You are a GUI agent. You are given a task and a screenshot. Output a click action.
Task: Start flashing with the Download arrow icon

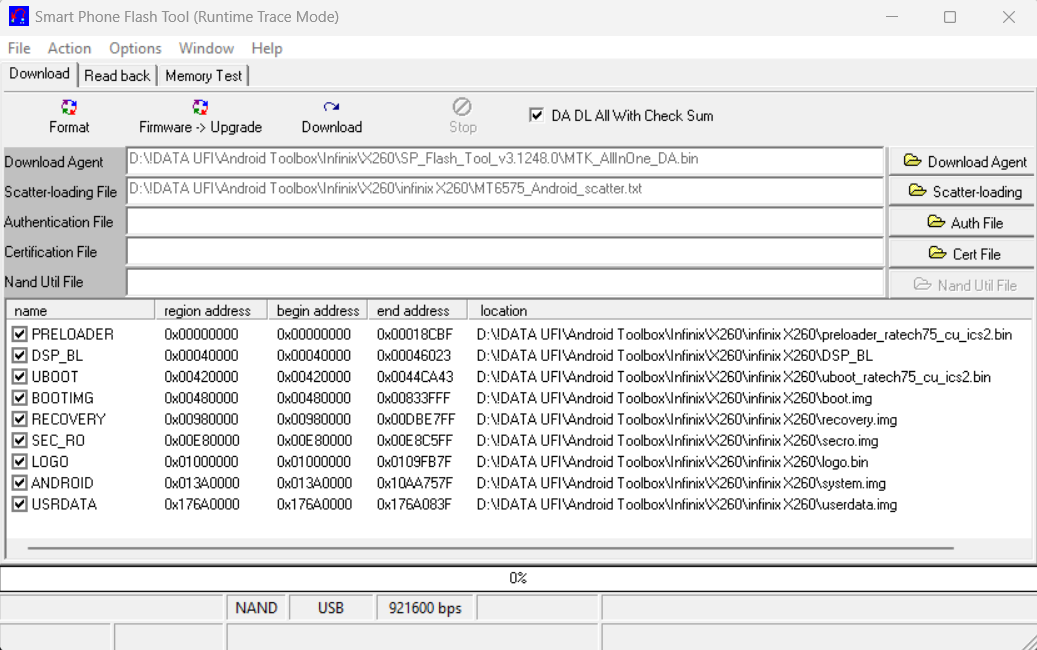click(x=332, y=108)
